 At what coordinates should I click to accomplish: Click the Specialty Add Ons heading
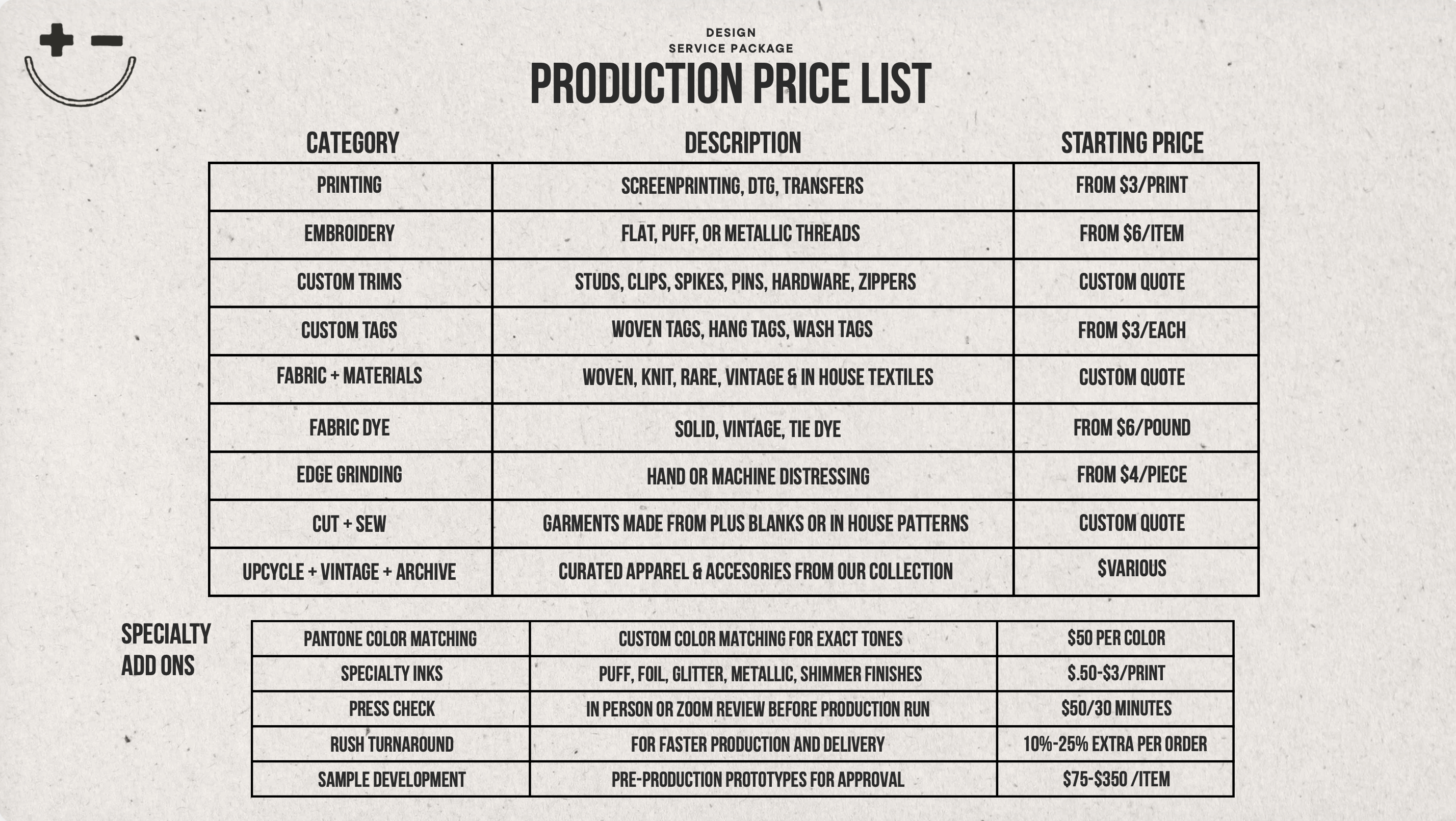point(166,650)
